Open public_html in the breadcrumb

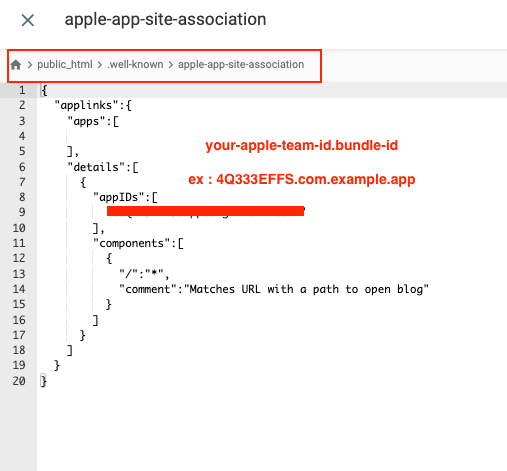point(65,64)
